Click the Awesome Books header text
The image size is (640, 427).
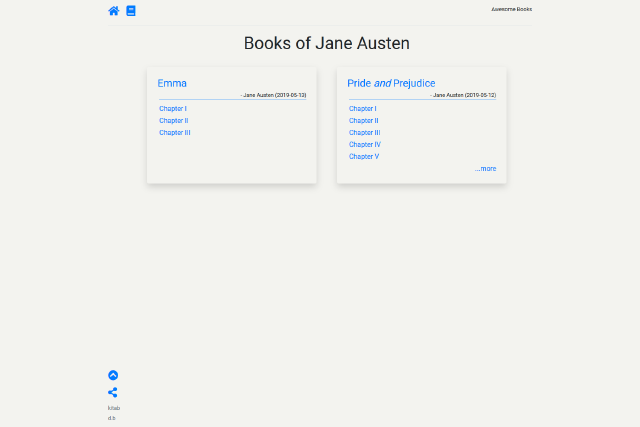511,9
